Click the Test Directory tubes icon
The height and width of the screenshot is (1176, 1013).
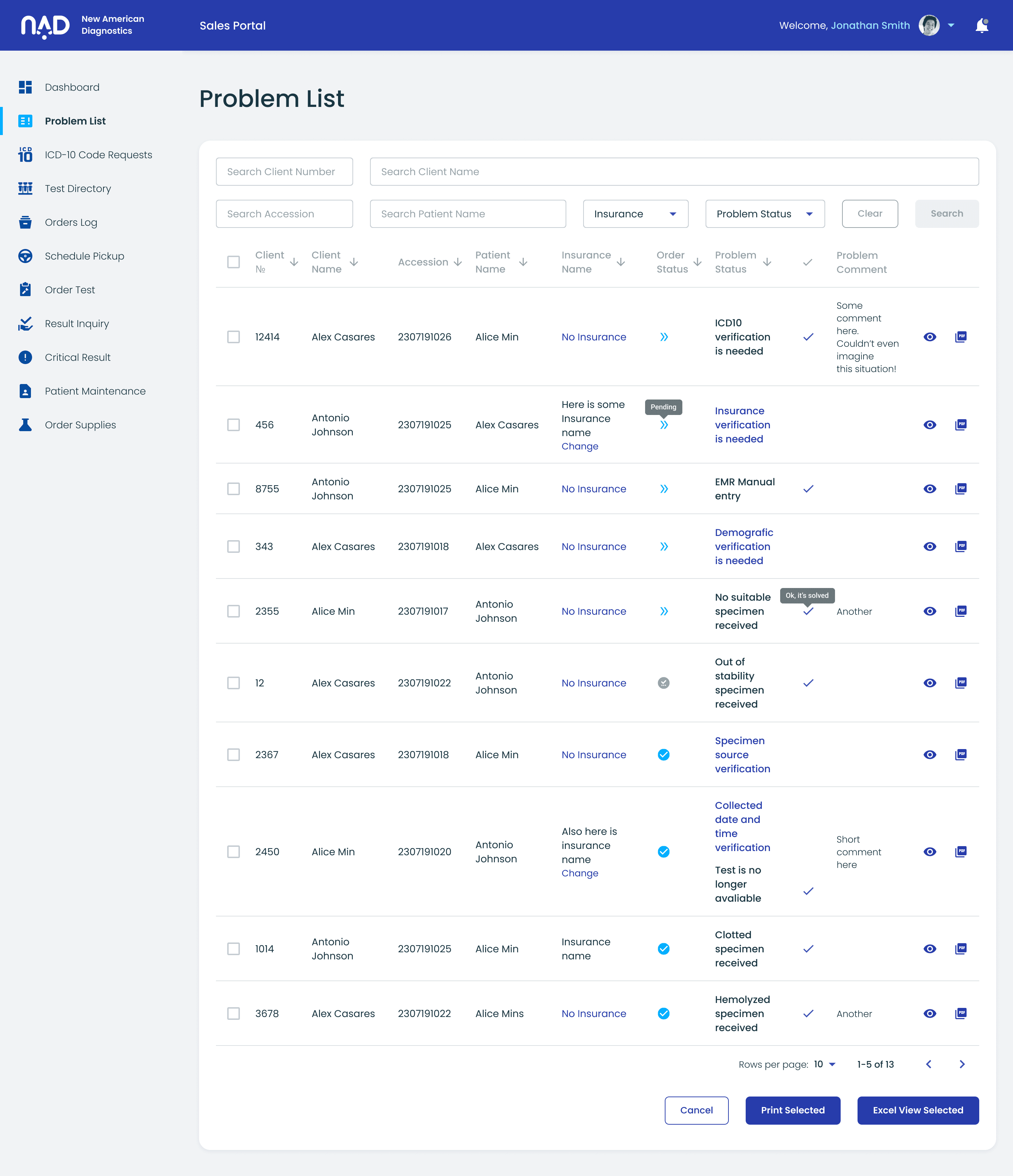(x=25, y=188)
